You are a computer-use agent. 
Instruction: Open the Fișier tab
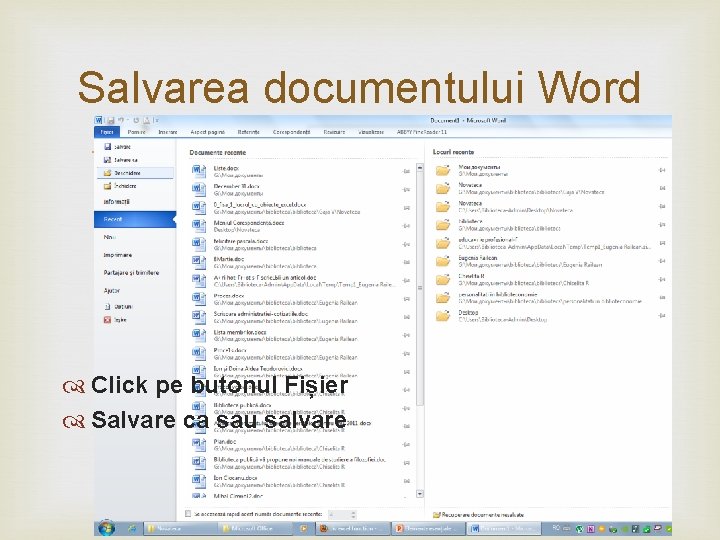107,132
